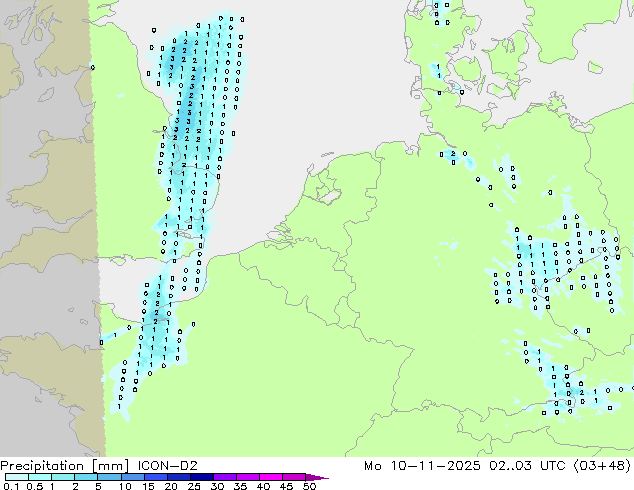Click the 'Precipitation [mm]' title text
Screen dimensions: 634x490
click(64, 466)
